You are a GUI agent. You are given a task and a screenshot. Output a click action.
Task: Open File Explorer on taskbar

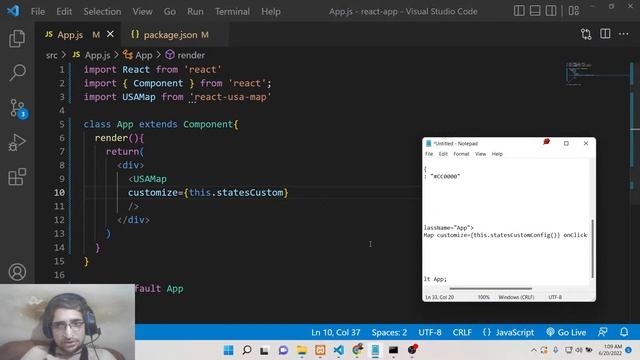(x=302, y=350)
